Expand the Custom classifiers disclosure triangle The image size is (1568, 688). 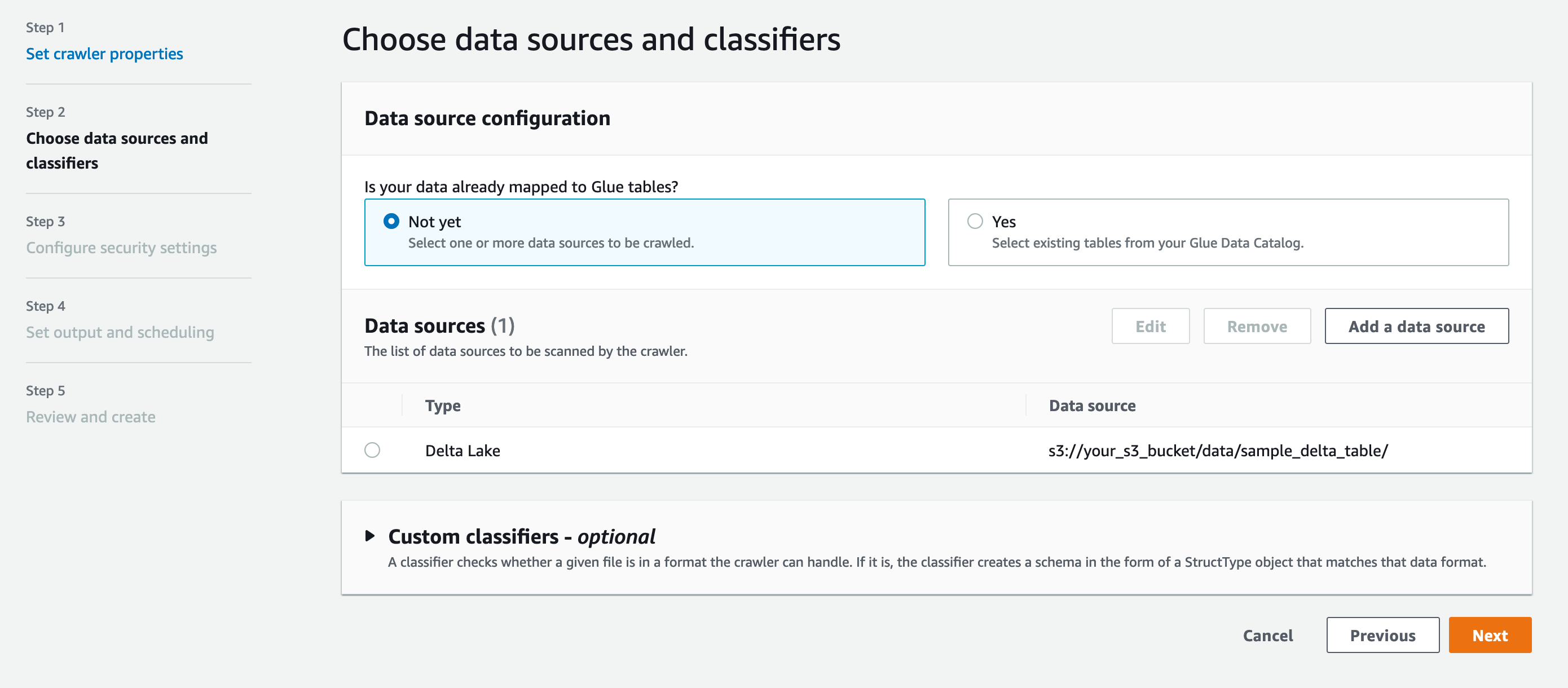369,536
